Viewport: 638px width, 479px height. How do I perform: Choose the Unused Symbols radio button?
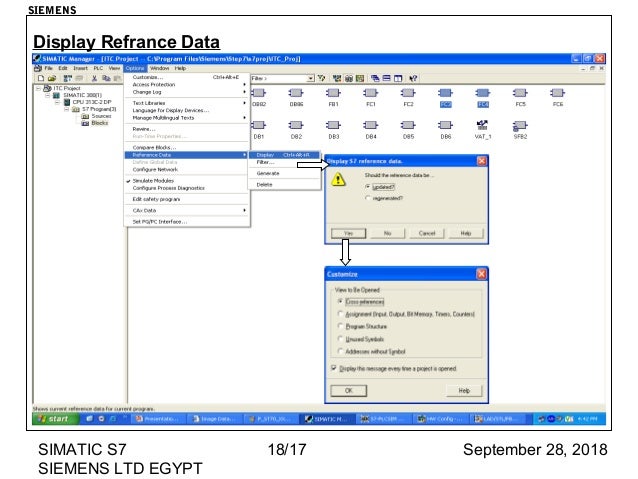point(340,339)
